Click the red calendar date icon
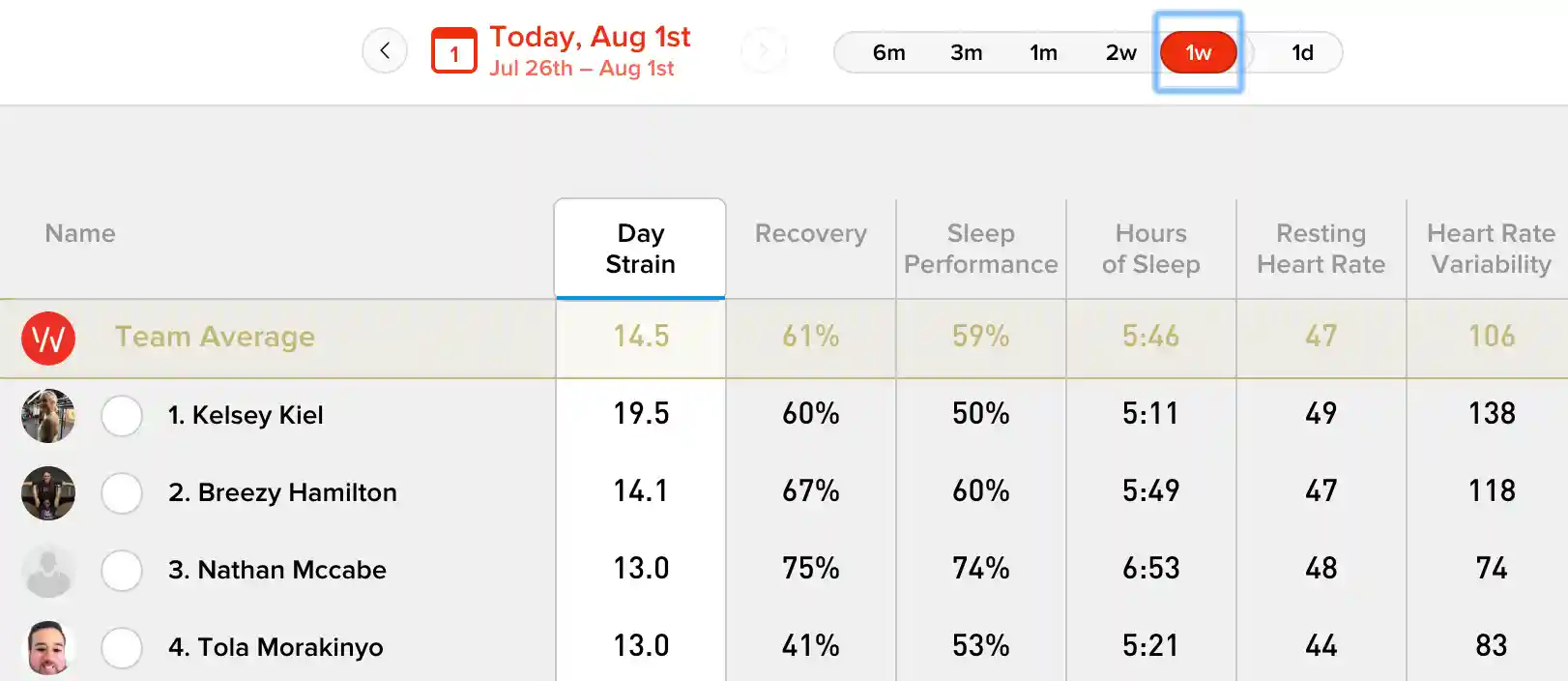Screen dimensions: 1568x681 453,51
